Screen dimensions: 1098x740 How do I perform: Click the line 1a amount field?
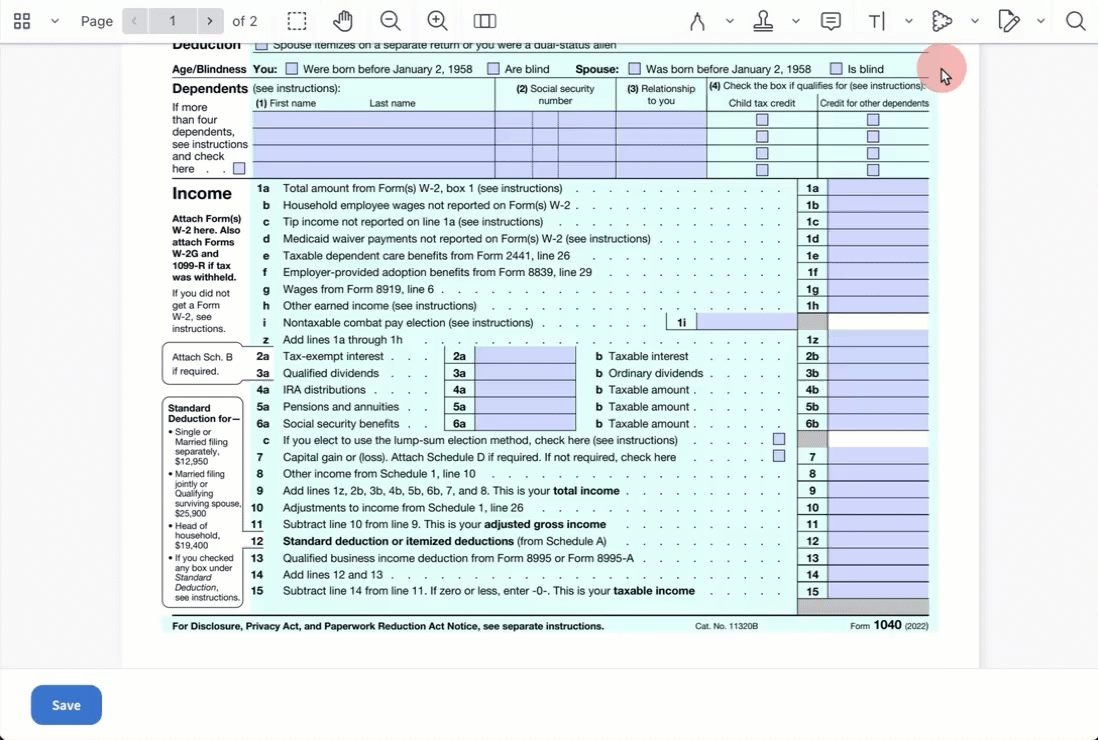877,188
